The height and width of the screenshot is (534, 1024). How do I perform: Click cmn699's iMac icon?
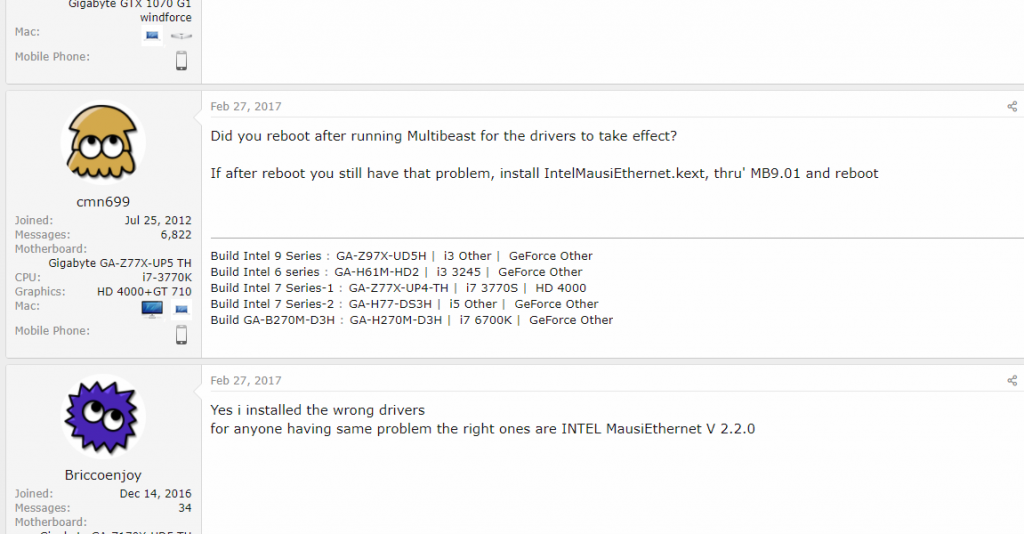click(x=152, y=309)
